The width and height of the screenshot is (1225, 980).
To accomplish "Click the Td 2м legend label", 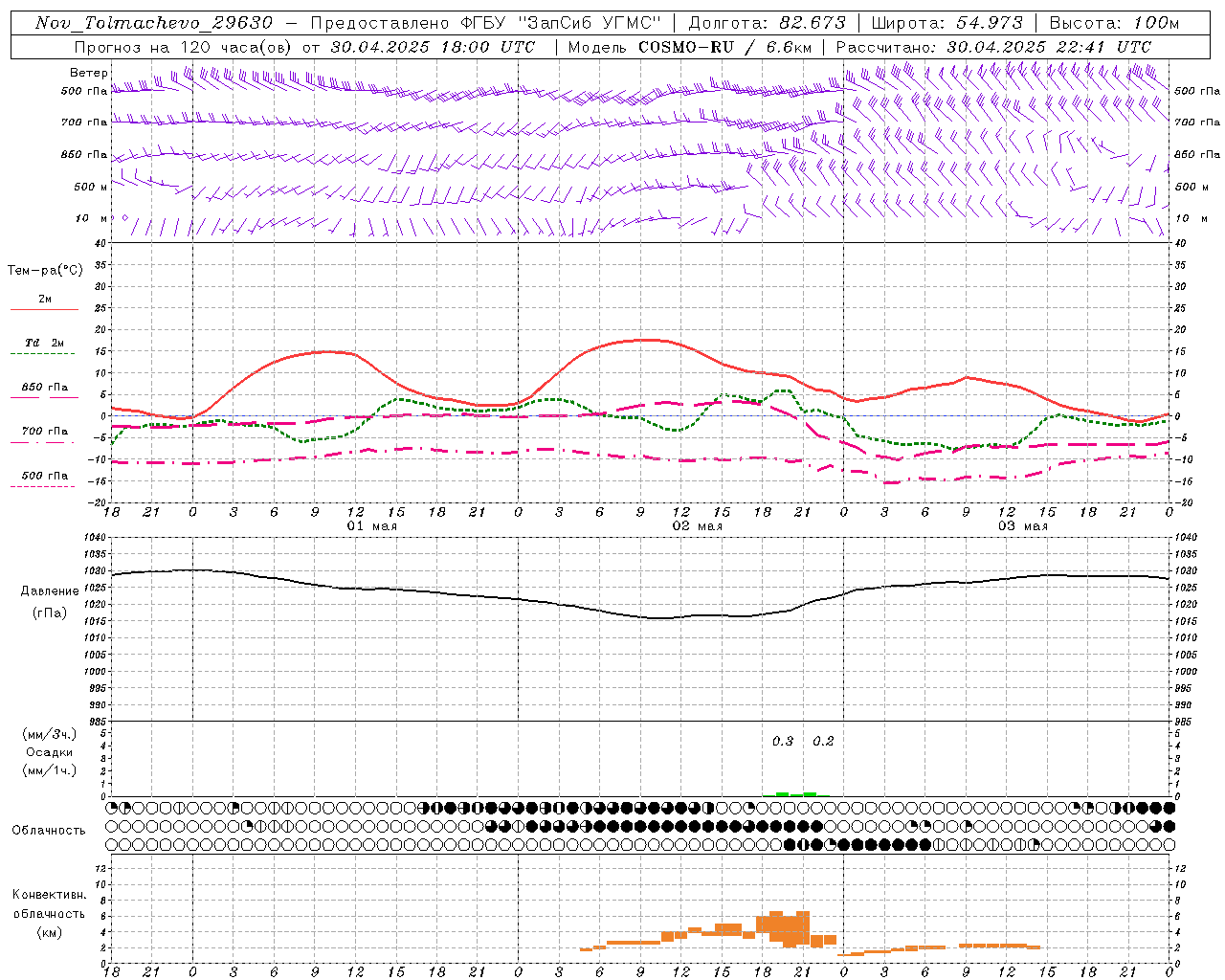I will coord(45,343).
